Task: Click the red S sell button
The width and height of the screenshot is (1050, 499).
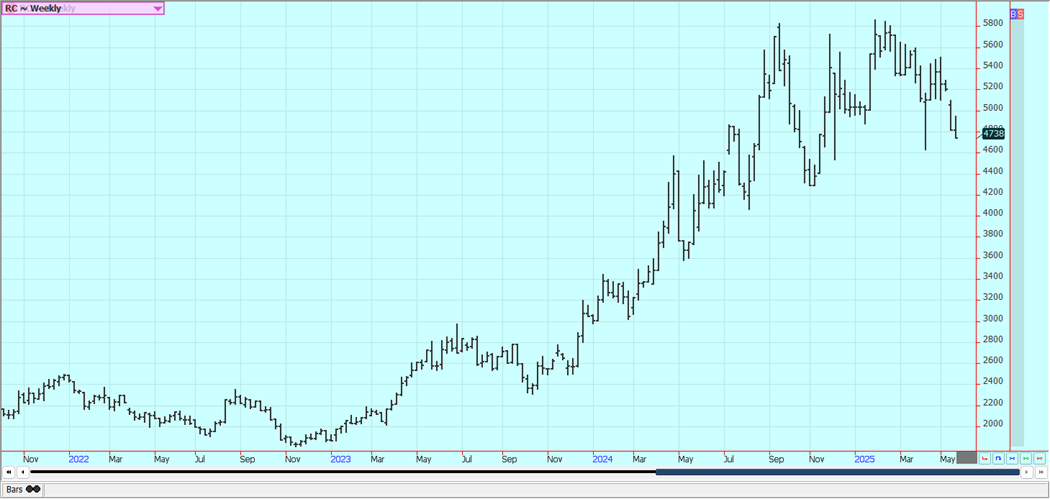Action: point(1020,14)
